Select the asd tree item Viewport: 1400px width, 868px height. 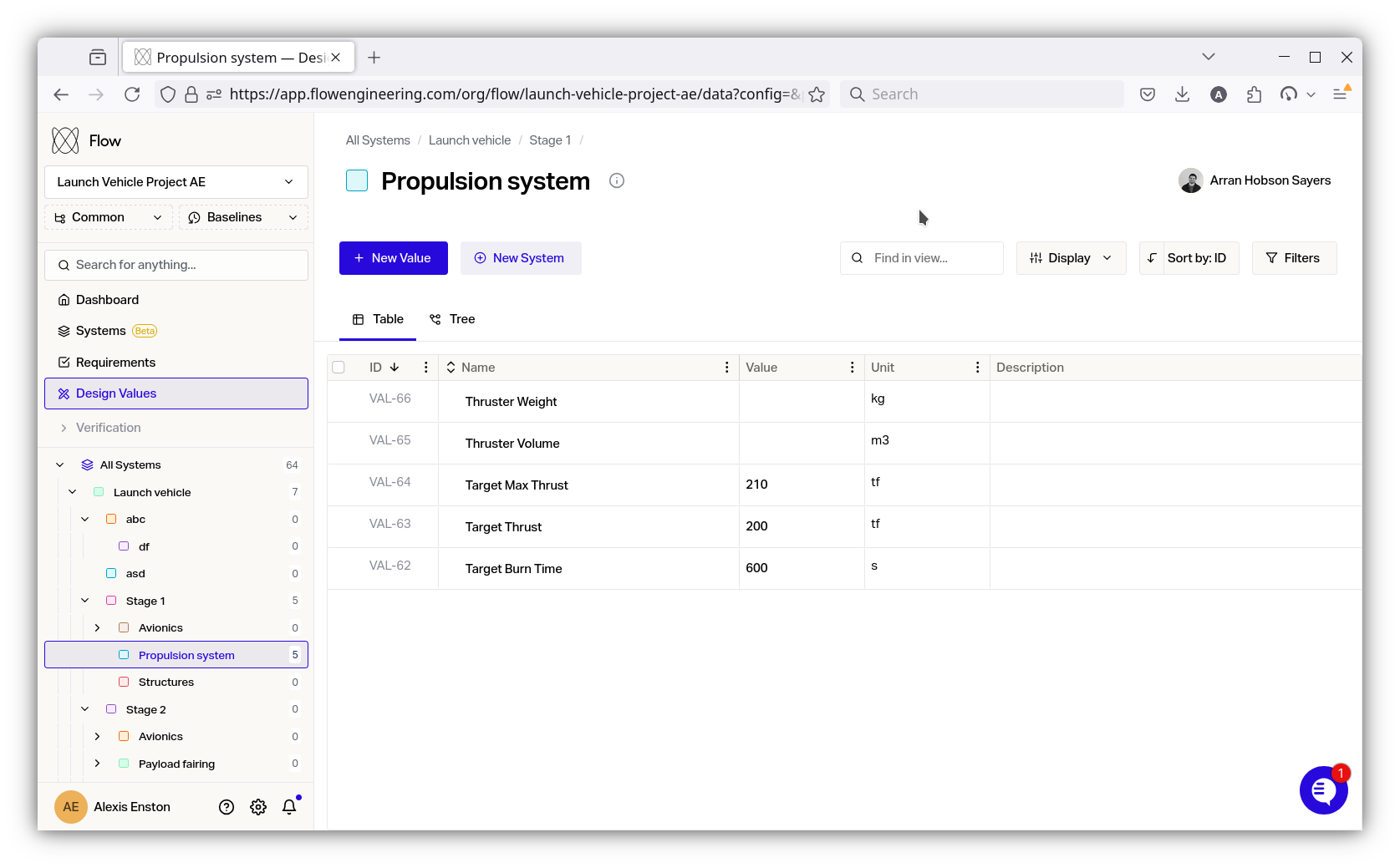click(176, 573)
